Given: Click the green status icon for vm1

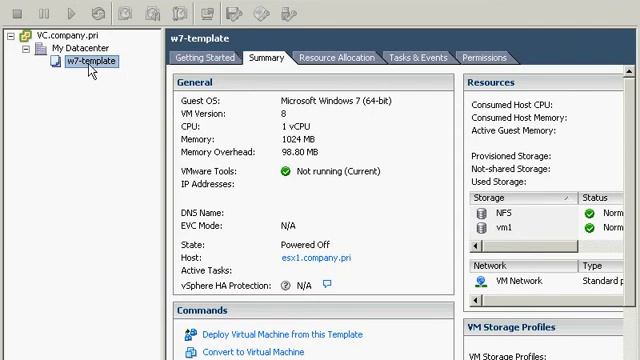Looking at the screenshot, I should point(589,228).
